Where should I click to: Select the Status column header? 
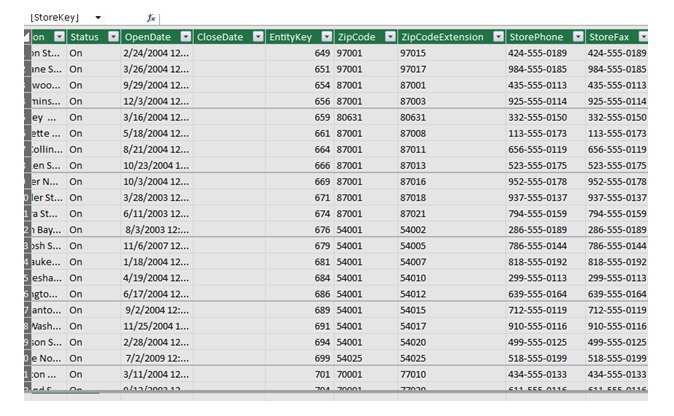[x=94, y=37]
